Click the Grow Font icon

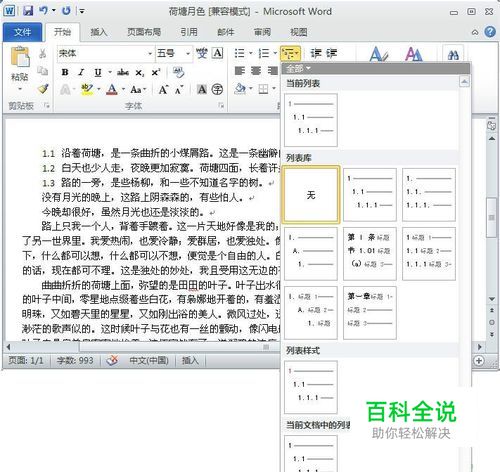click(x=163, y=89)
